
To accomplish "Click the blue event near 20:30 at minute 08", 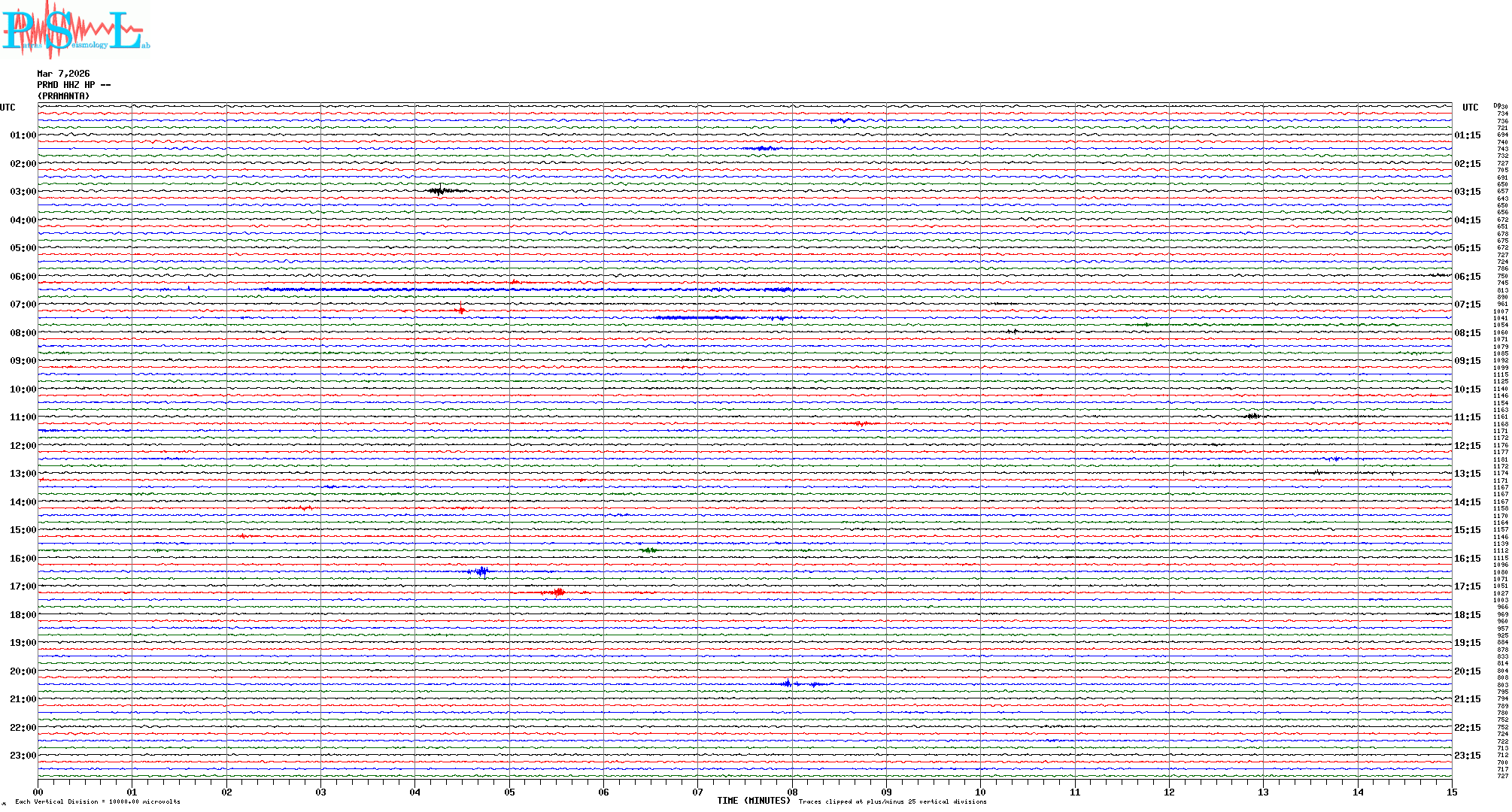I will [x=788, y=683].
